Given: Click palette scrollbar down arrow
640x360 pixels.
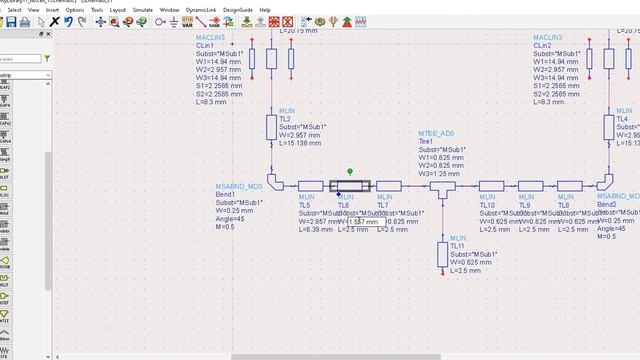Looking at the screenshot, I should tap(48, 357).
